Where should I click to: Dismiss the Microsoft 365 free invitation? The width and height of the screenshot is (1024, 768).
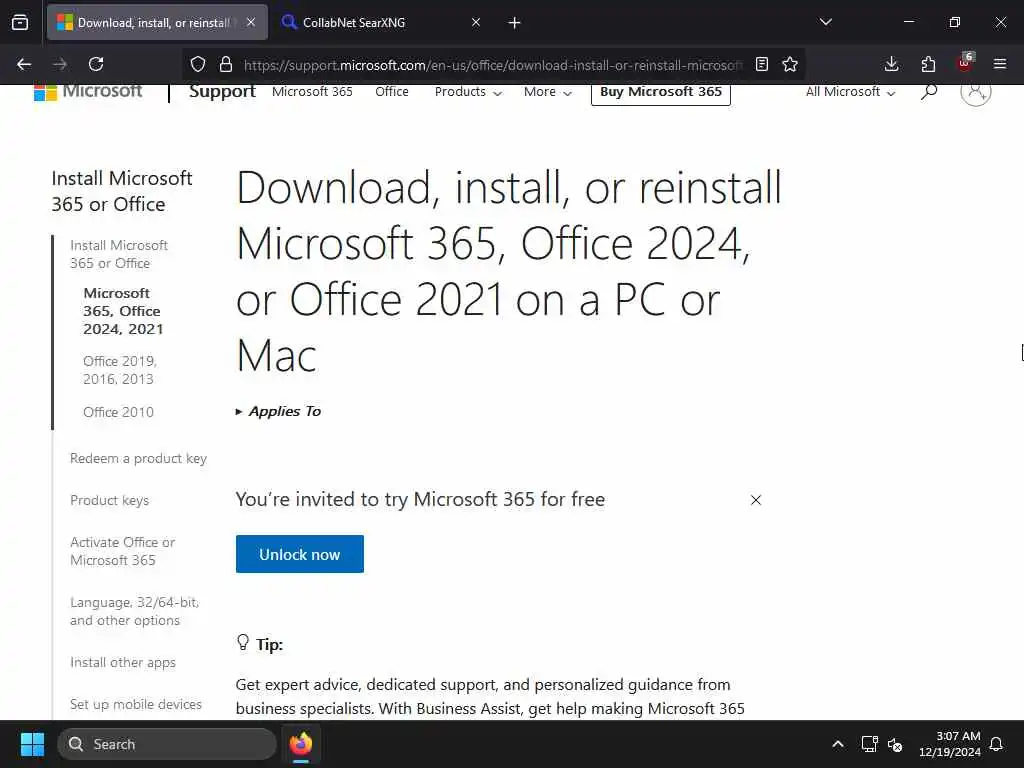(x=756, y=500)
